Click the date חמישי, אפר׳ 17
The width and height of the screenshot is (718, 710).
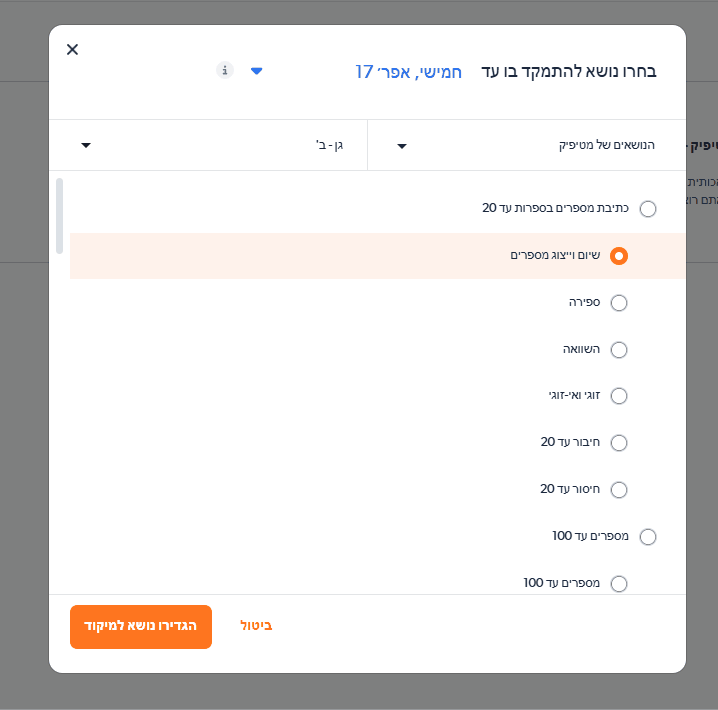pos(408,72)
